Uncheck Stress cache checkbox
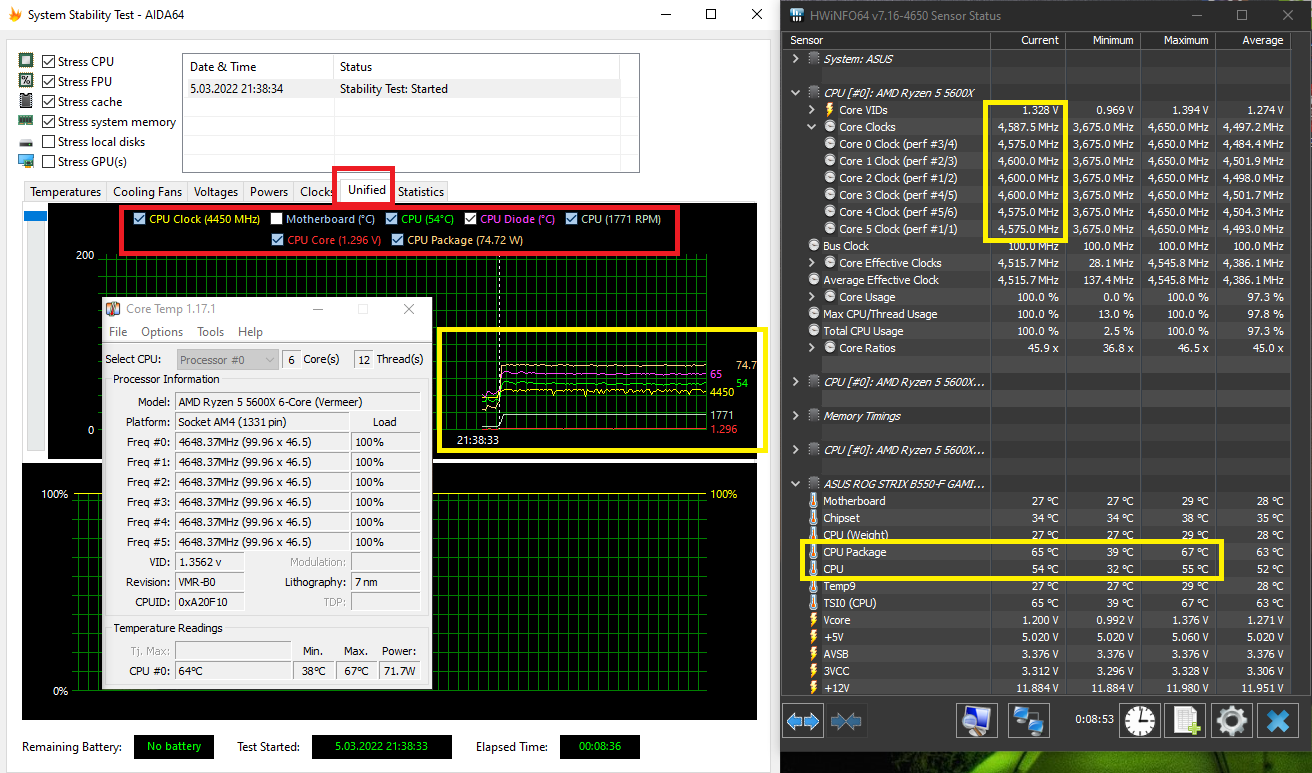The image size is (1312, 773). [48, 101]
